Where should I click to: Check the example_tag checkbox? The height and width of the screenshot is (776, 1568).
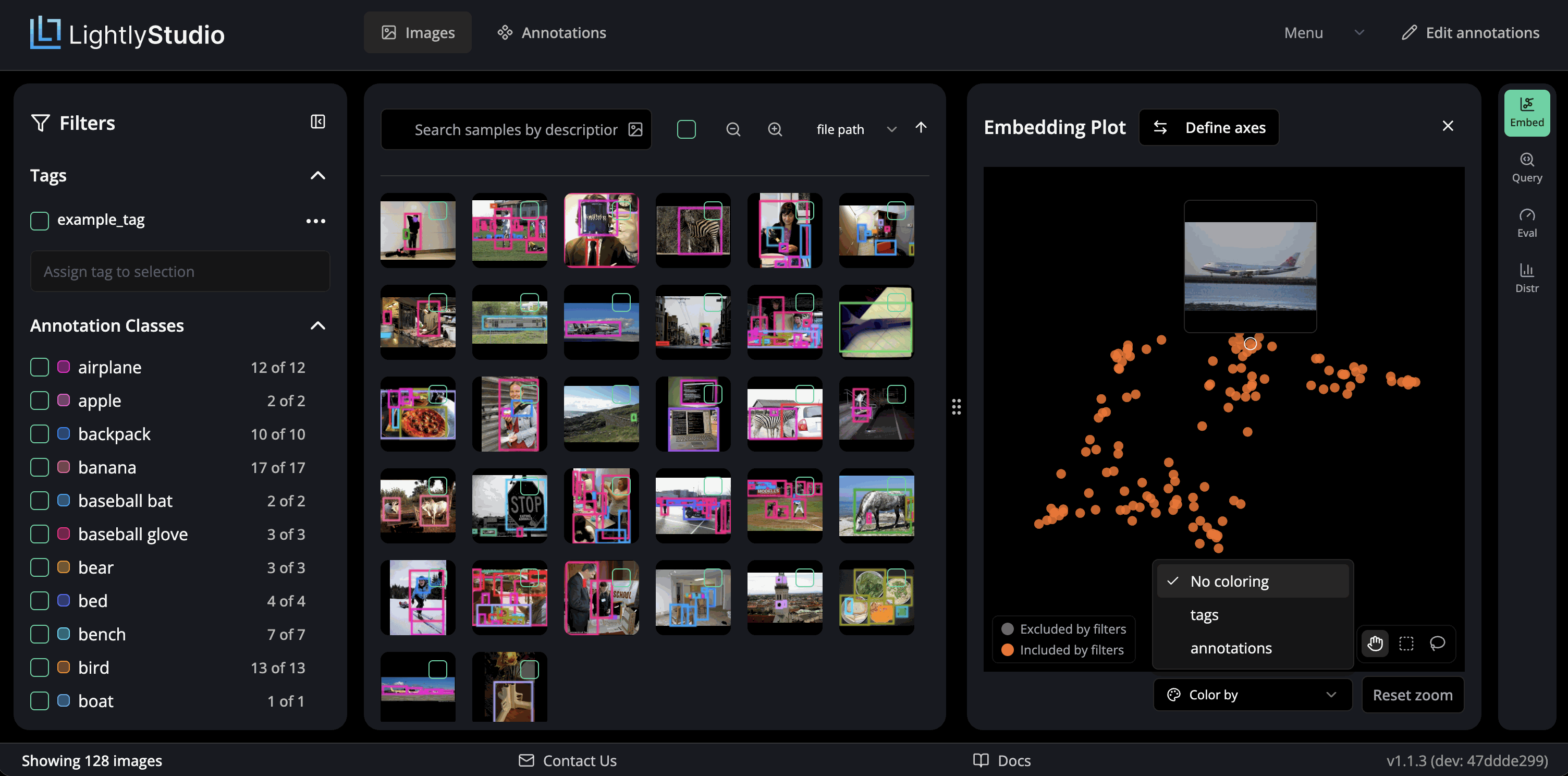(x=40, y=221)
